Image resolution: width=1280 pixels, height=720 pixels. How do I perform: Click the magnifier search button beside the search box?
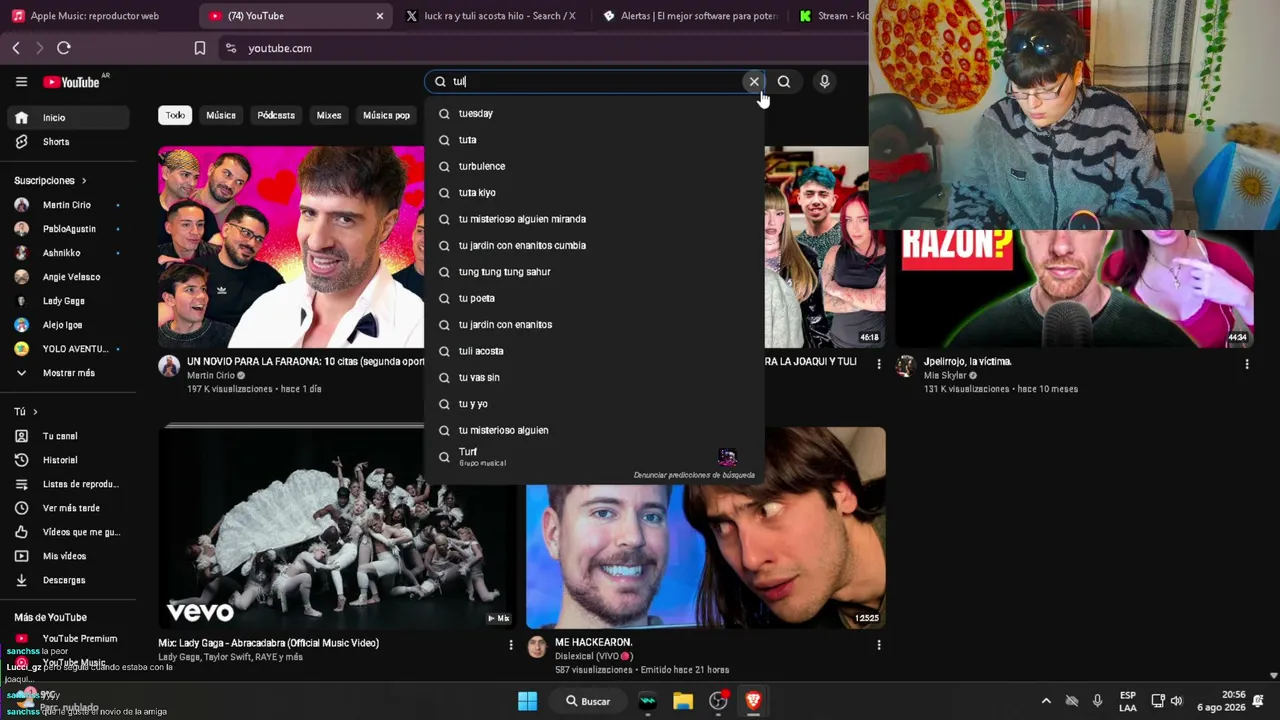click(x=784, y=82)
